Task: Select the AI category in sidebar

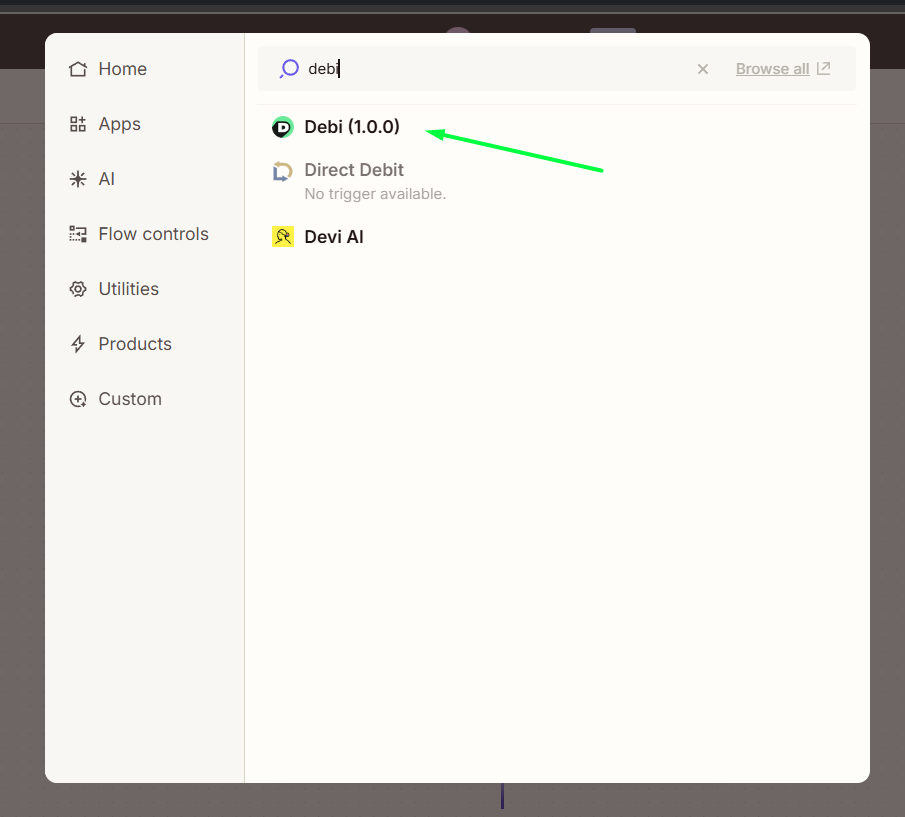Action: click(x=92, y=179)
